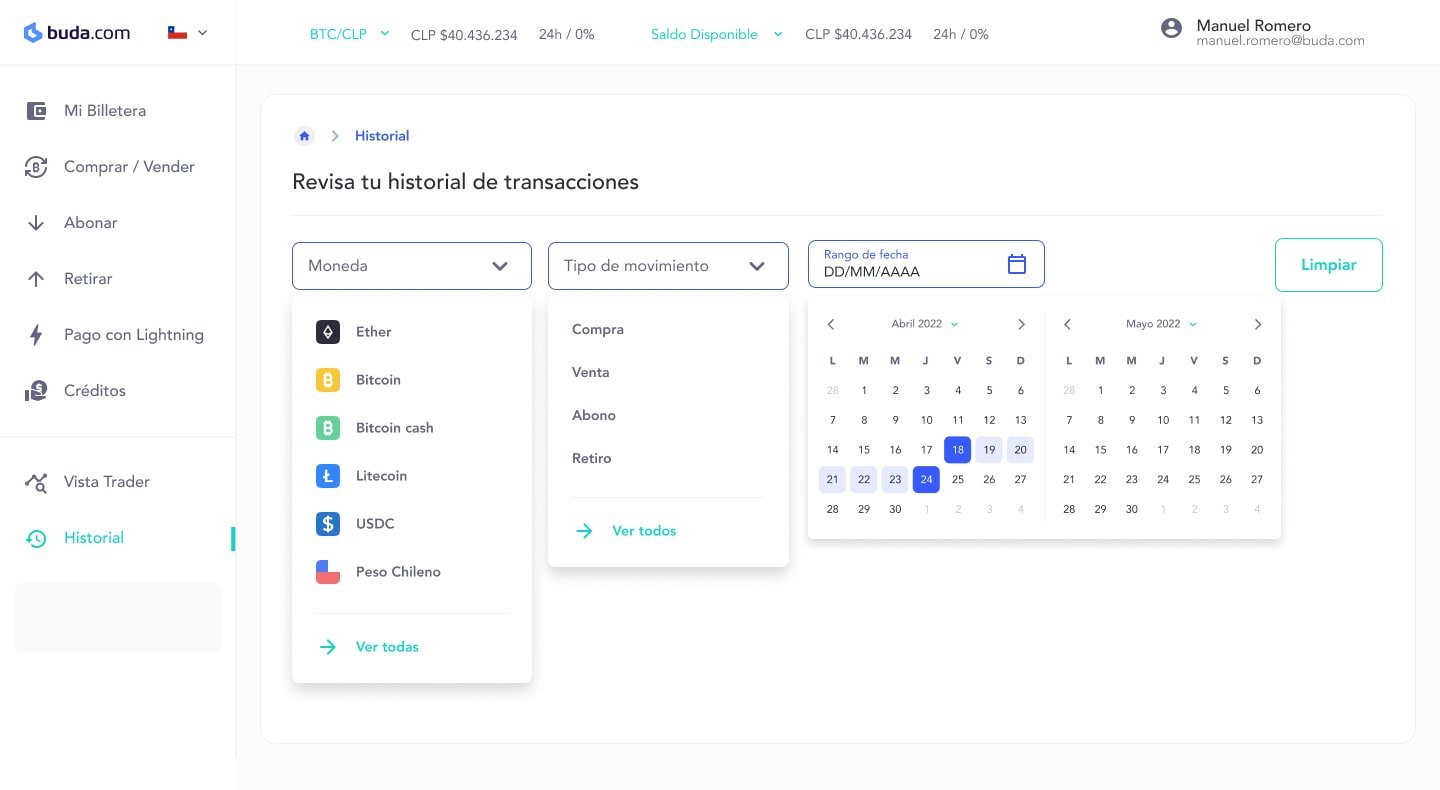Open the BTC/CLP market selector
The width and height of the screenshot is (1440, 790).
pos(348,34)
